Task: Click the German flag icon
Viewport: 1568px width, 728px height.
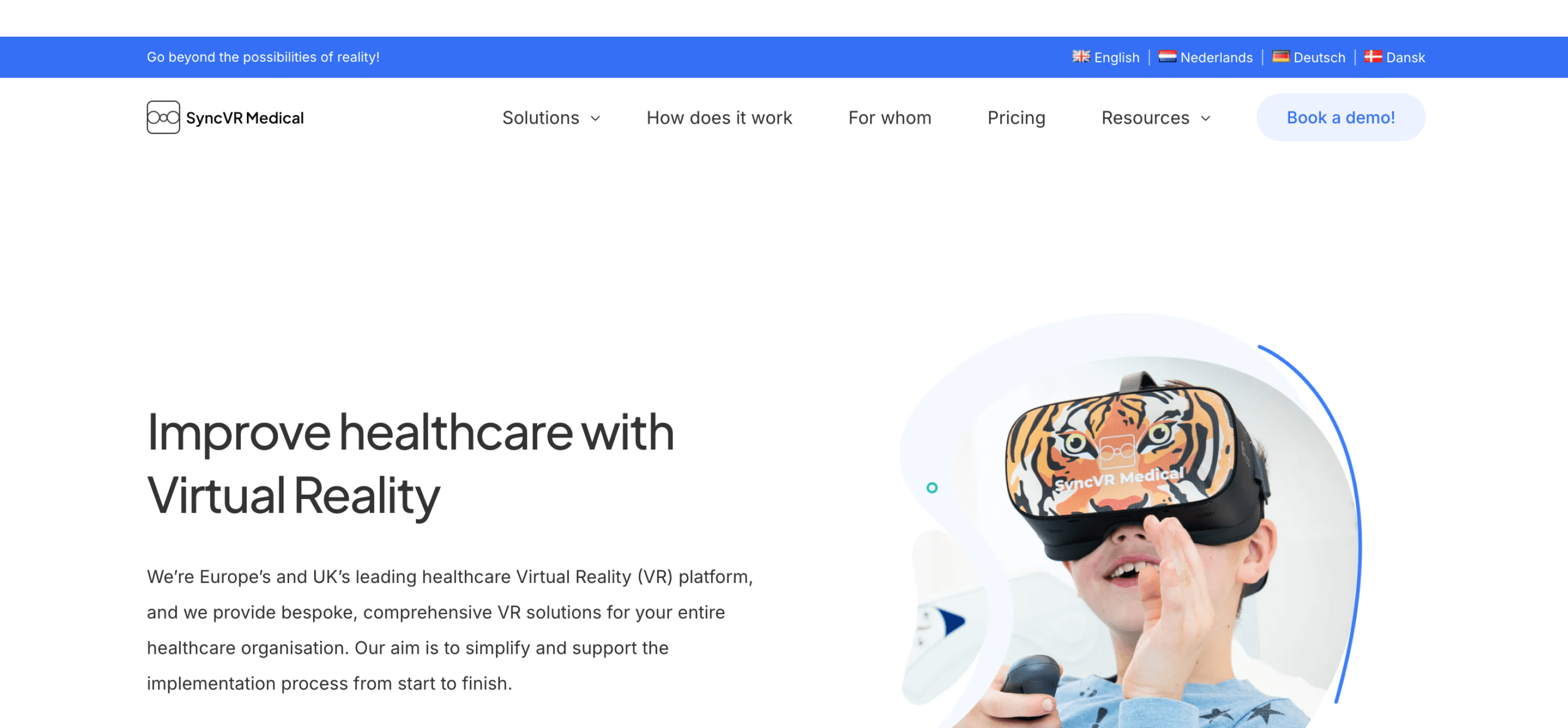Action: (x=1281, y=56)
